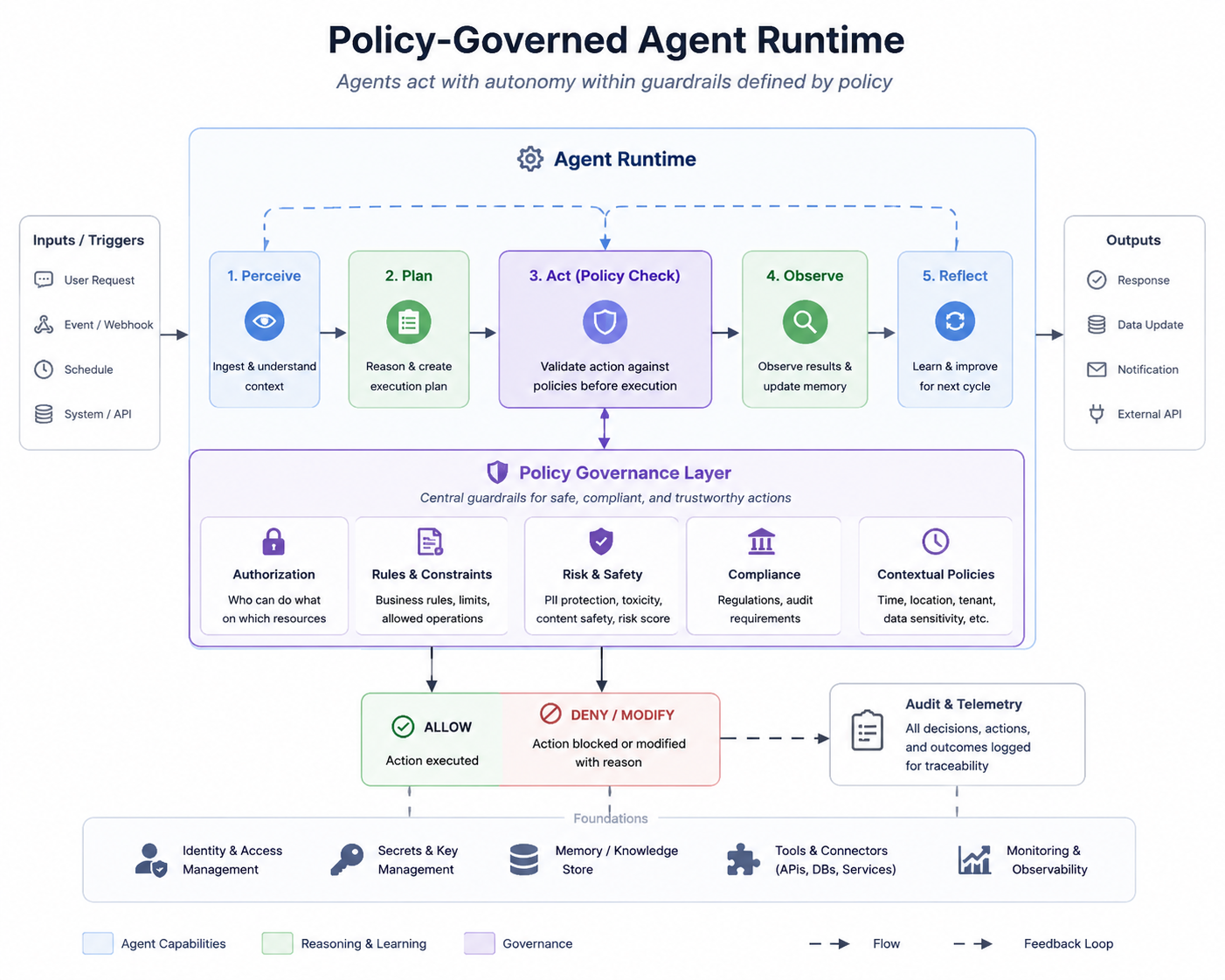Viewport: 1225px width, 980px height.
Task: Click the System / API database icon
Action: coord(44,413)
